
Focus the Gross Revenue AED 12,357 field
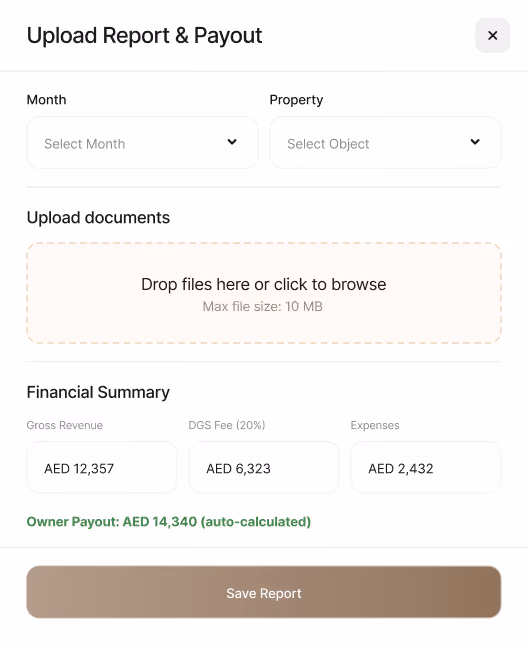coord(102,467)
